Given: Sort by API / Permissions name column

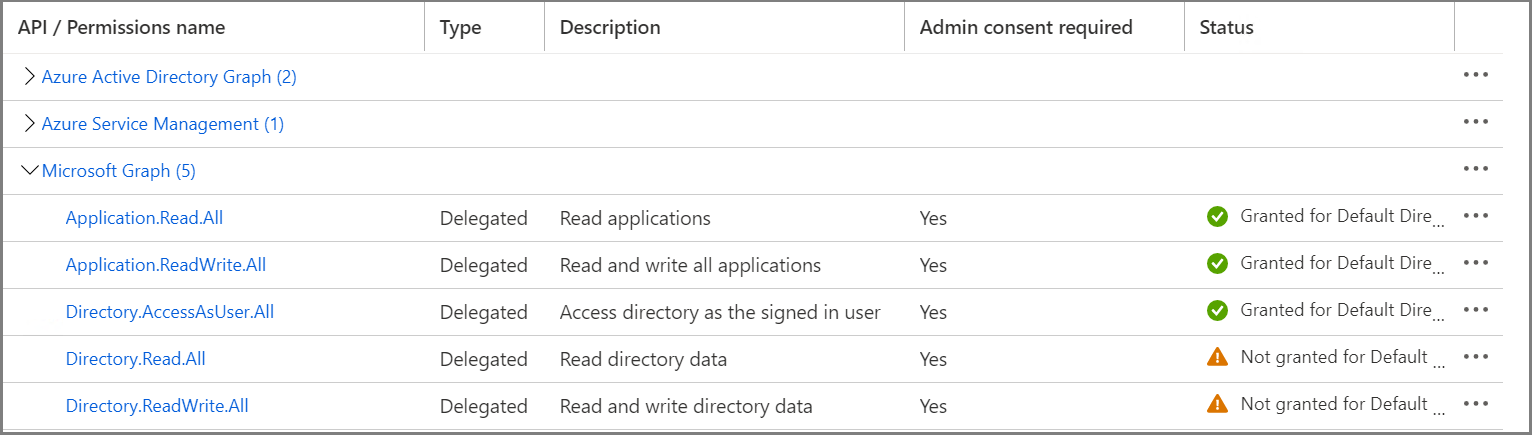Looking at the screenshot, I should tap(121, 27).
